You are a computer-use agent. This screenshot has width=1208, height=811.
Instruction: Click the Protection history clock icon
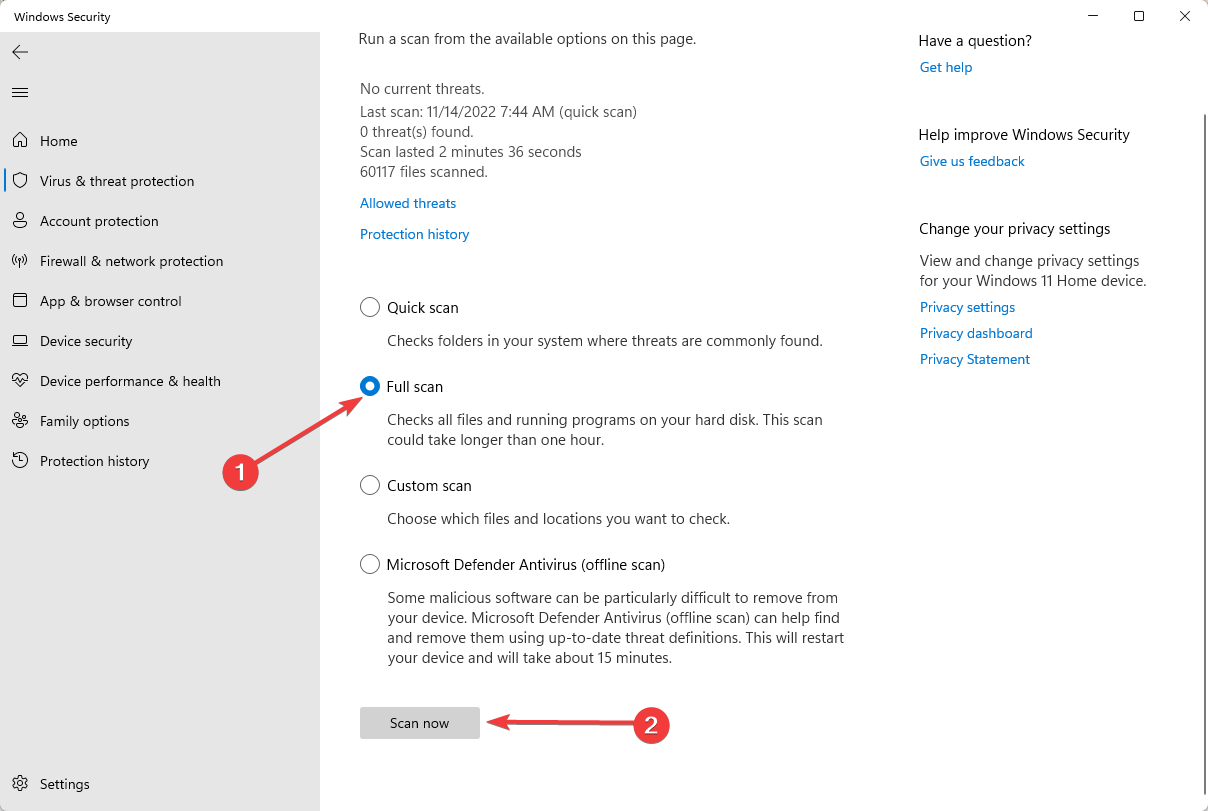(20, 461)
